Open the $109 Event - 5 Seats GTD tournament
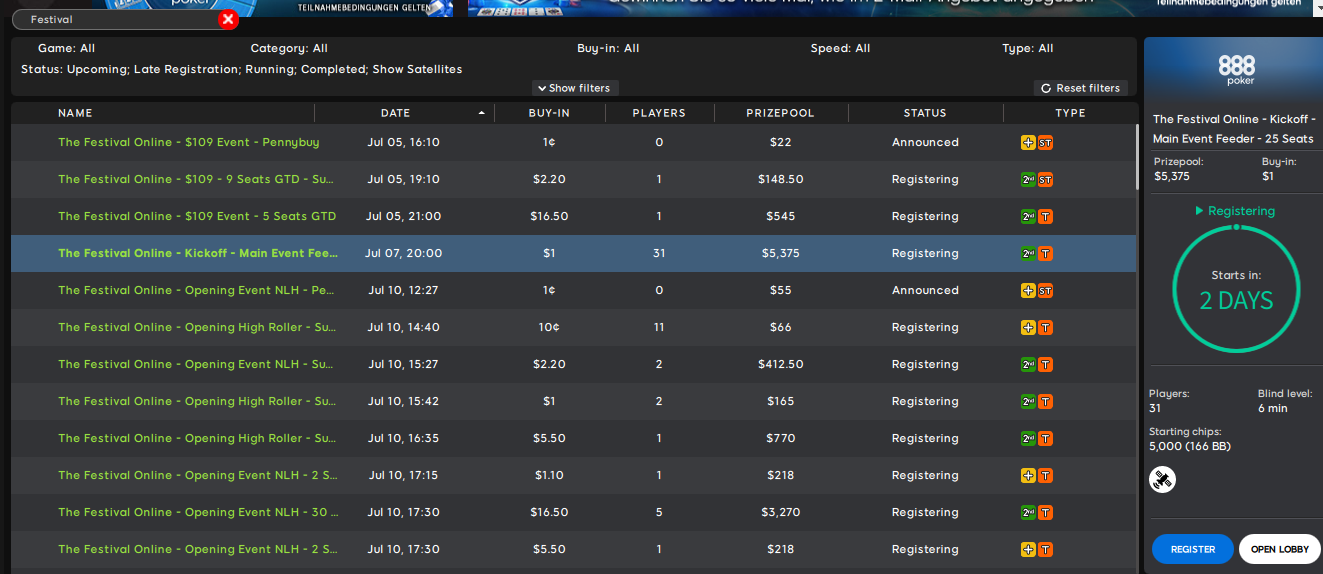Viewport: 1323px width, 574px height. click(197, 216)
